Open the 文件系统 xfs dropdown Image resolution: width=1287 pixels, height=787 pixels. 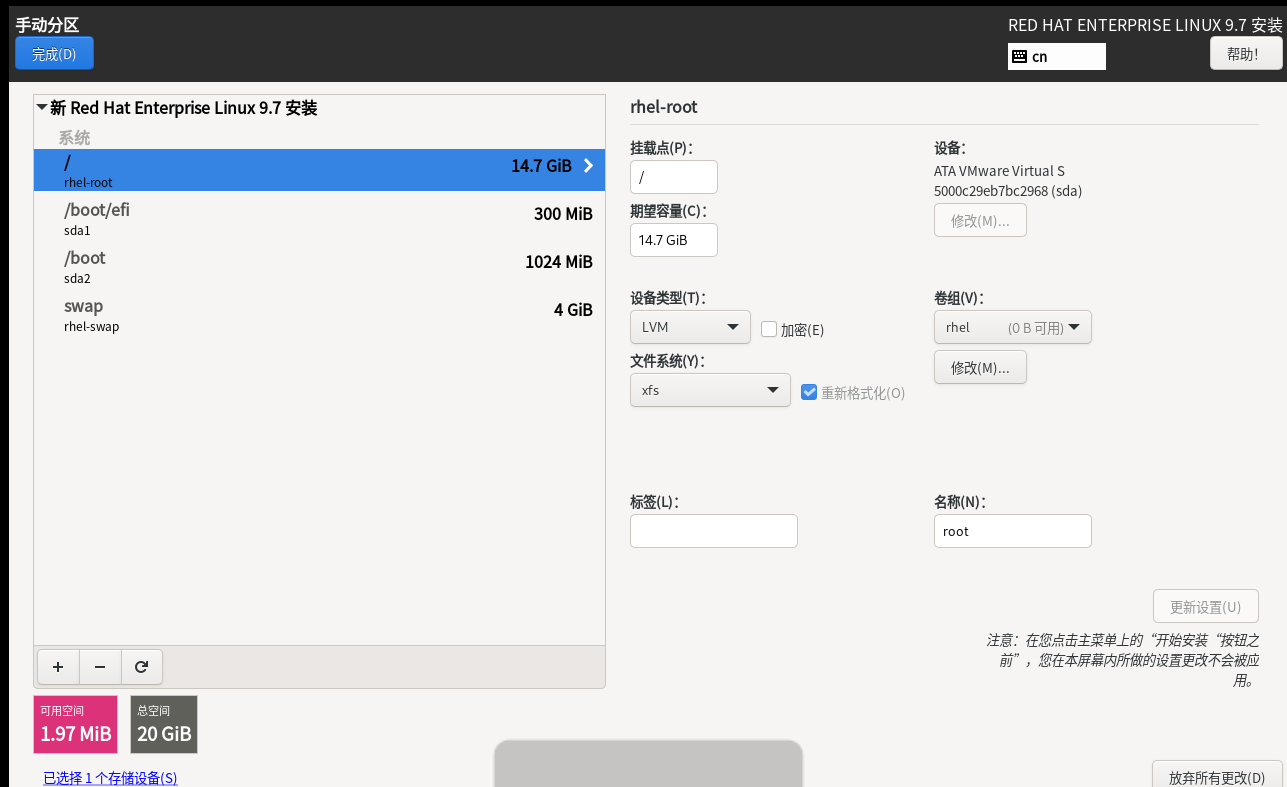click(x=710, y=390)
